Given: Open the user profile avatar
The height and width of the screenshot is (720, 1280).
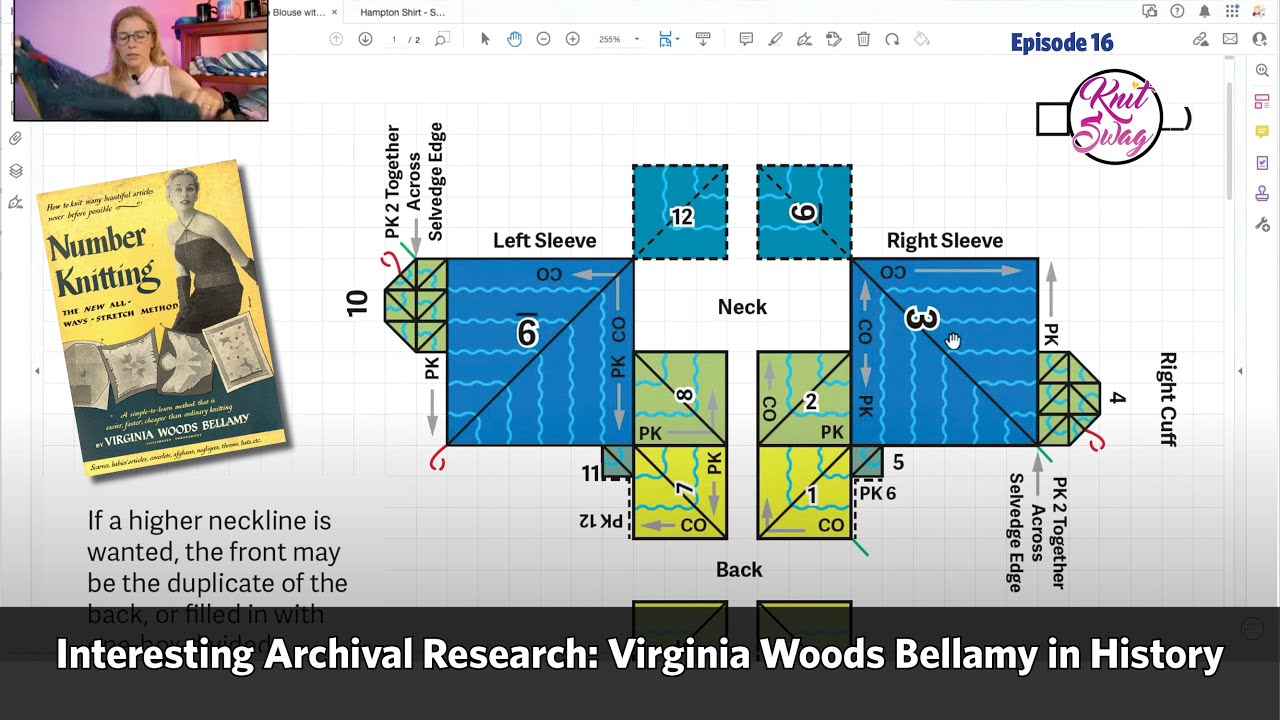Looking at the screenshot, I should click(x=1260, y=11).
